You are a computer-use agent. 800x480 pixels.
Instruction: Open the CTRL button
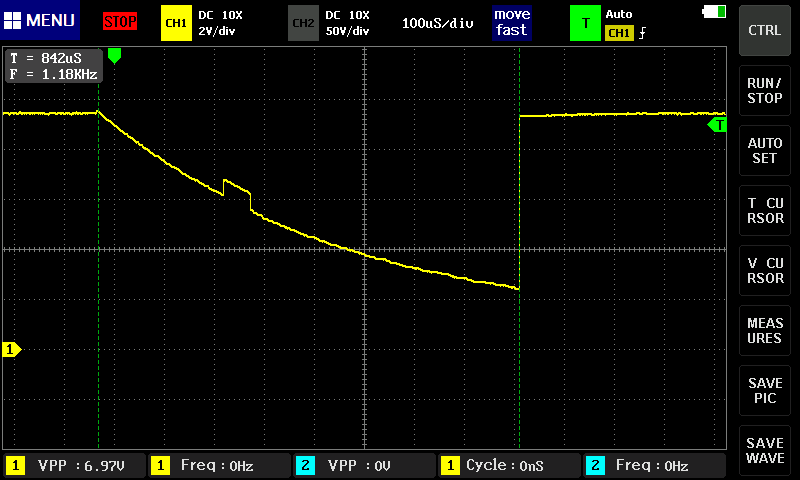click(x=764, y=31)
